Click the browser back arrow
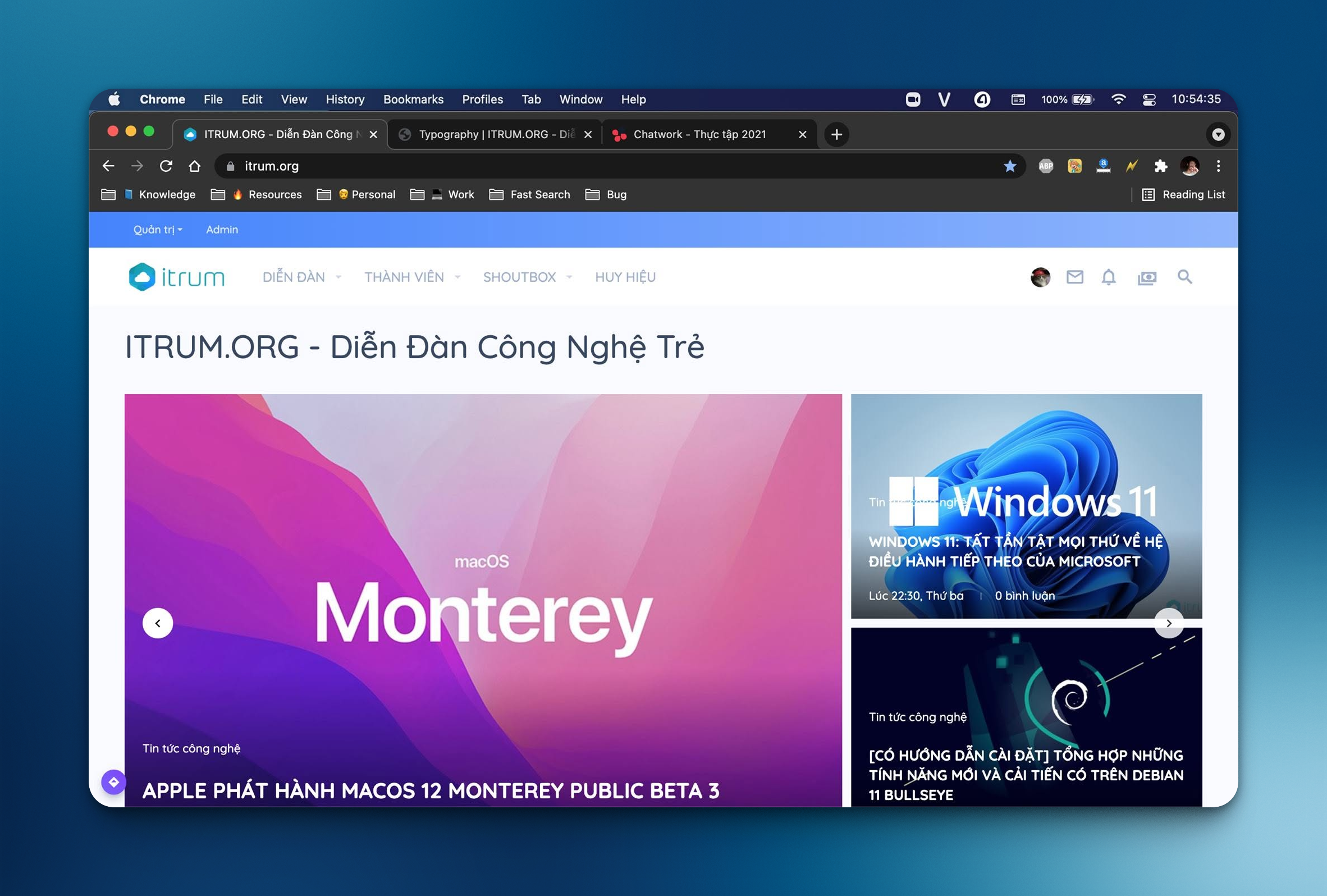This screenshot has height=896, width=1327. [x=108, y=166]
